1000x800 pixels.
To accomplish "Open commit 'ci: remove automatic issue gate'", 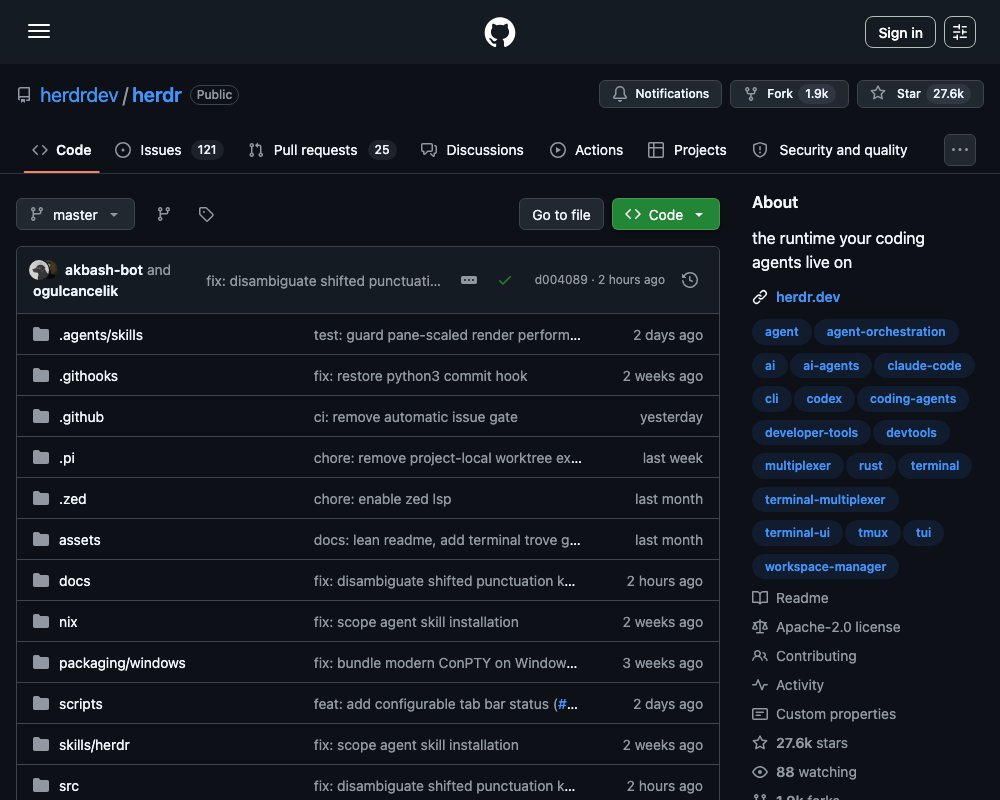I will pos(415,417).
